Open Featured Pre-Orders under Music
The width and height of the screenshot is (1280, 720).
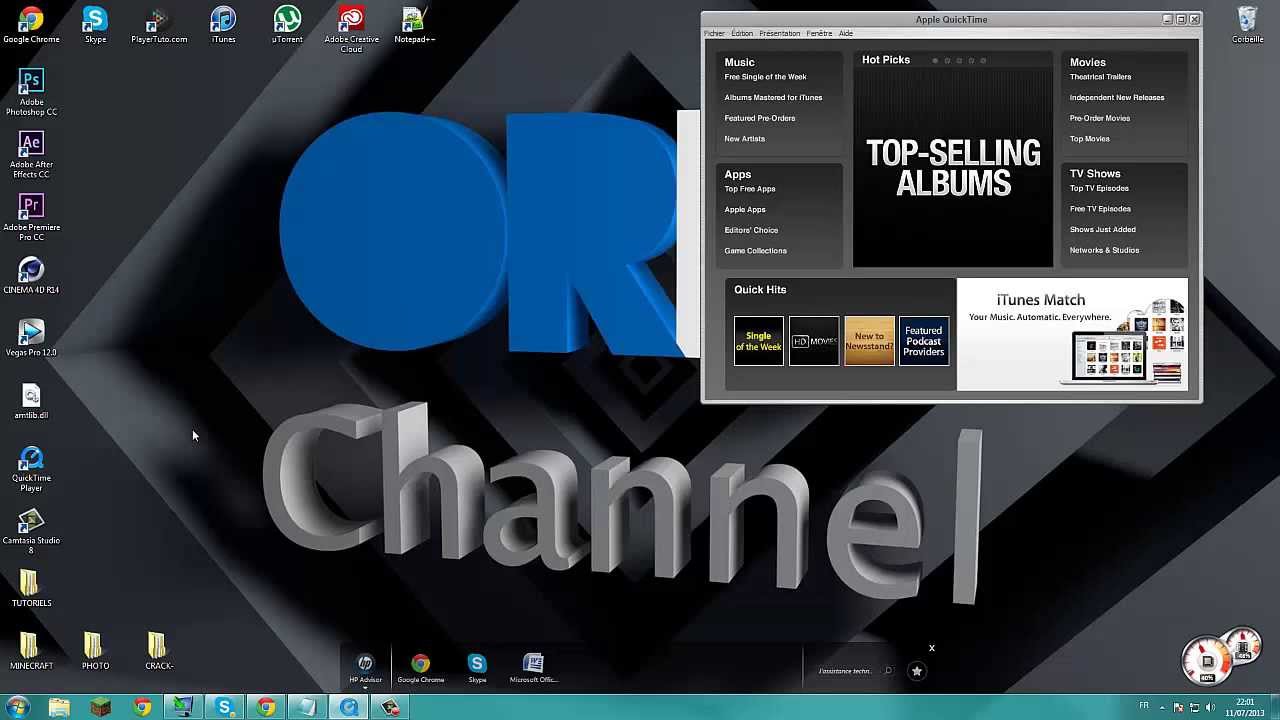point(760,118)
